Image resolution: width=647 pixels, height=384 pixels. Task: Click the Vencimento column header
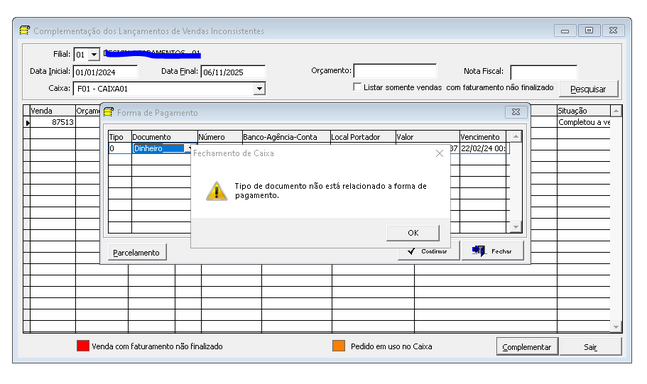pyautogui.click(x=483, y=137)
